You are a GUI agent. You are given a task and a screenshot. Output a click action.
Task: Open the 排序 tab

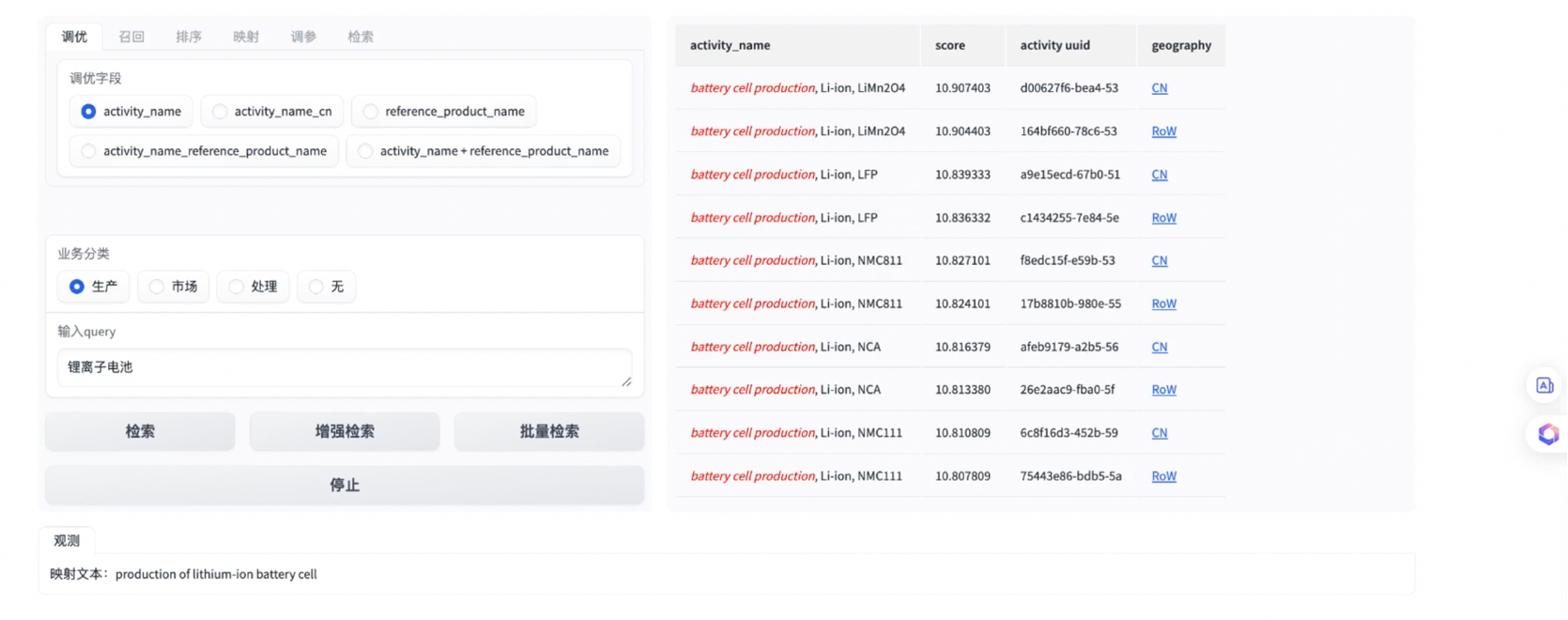point(189,37)
